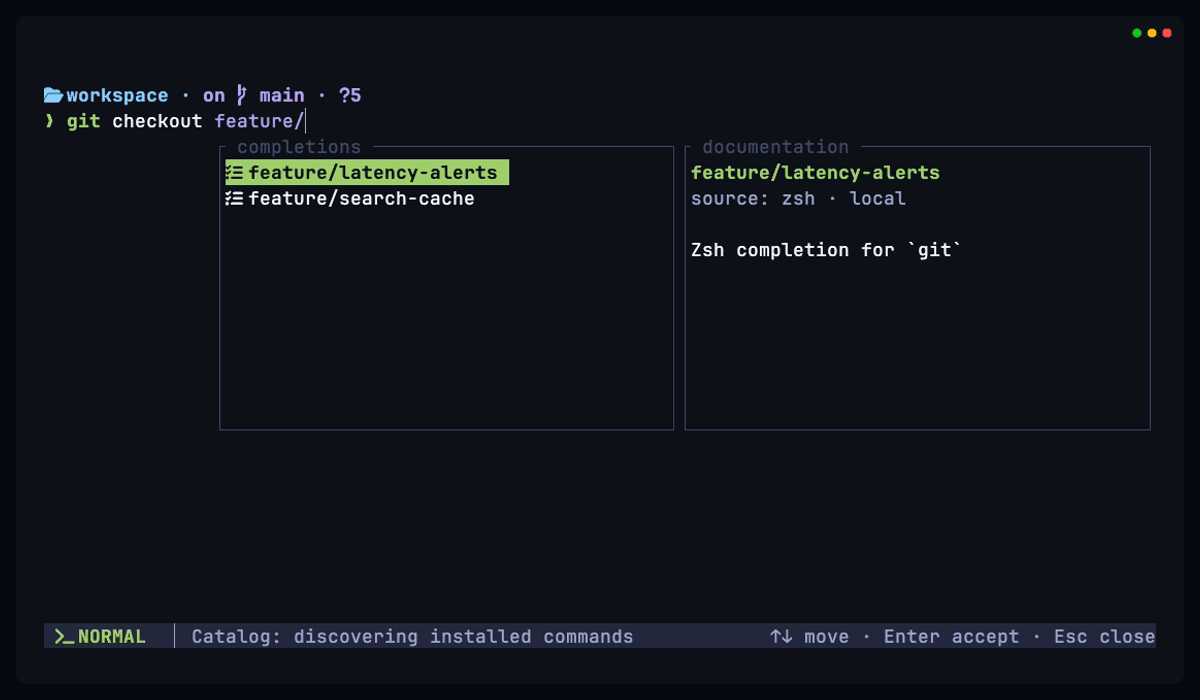This screenshot has height=700, width=1200.
Task: Click the main branch name
Action: [282, 95]
